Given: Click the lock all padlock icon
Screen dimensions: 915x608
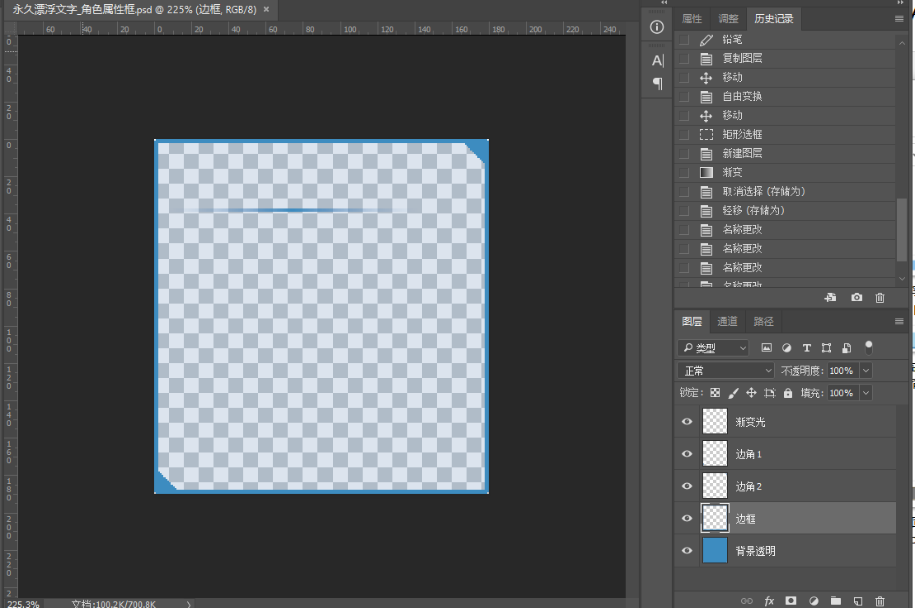Looking at the screenshot, I should 788,394.
